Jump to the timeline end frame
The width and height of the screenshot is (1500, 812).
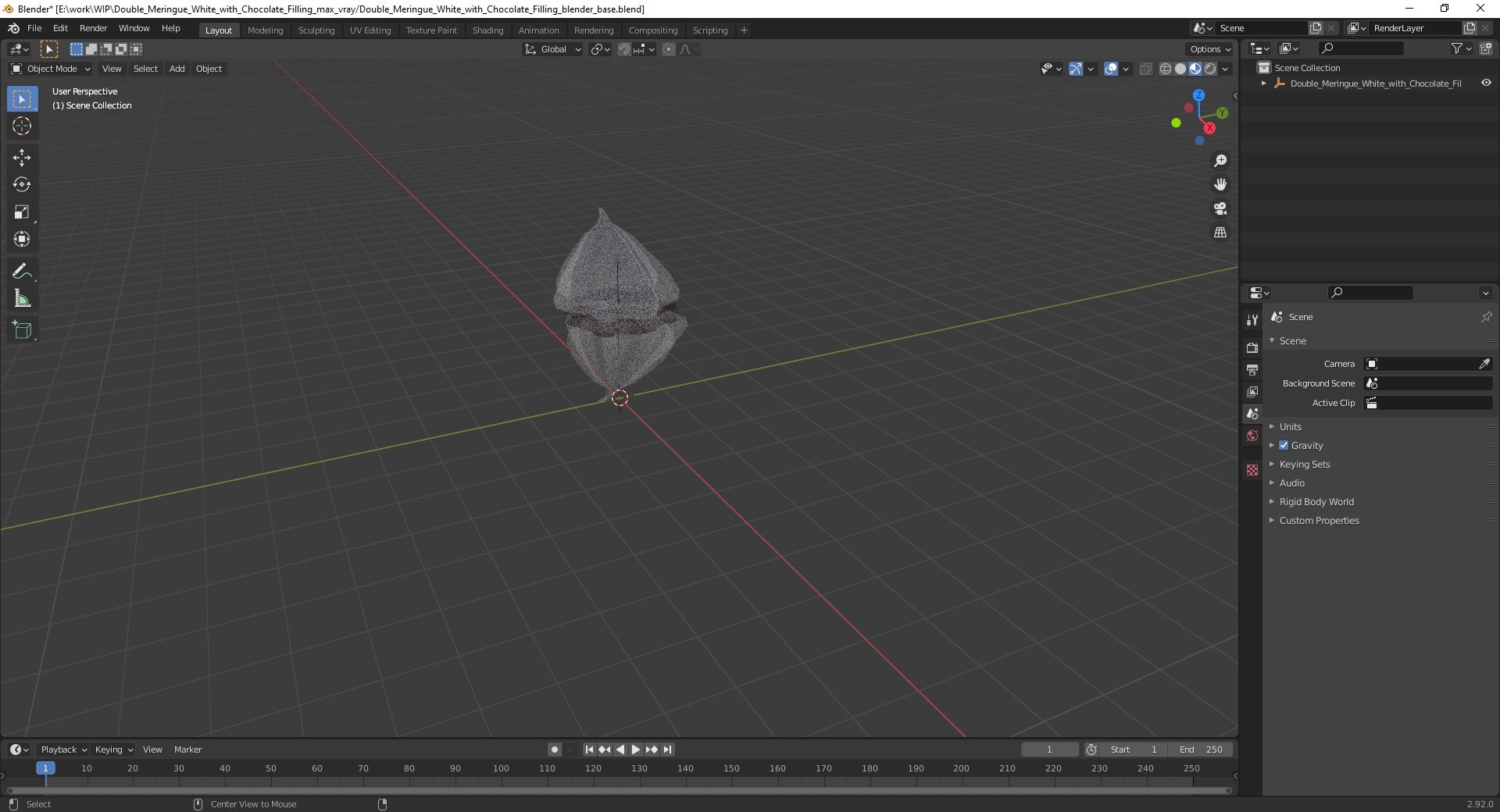click(x=667, y=750)
